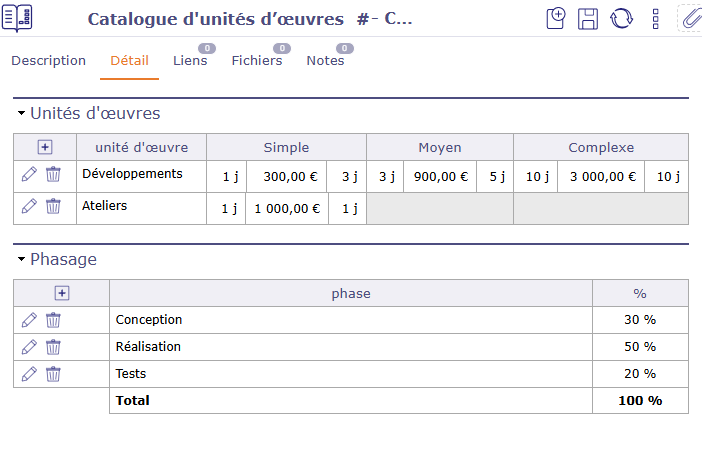Screen dimensions: 702x468
Task: Remove the Tests phase via trash icon
Action: [x=53, y=374]
